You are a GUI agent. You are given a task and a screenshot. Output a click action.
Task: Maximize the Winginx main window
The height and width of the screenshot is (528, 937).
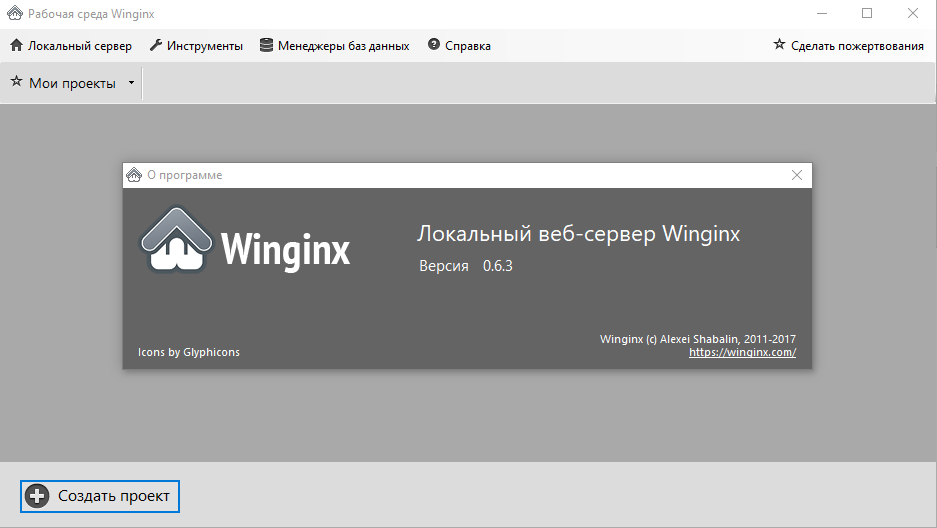pos(867,13)
